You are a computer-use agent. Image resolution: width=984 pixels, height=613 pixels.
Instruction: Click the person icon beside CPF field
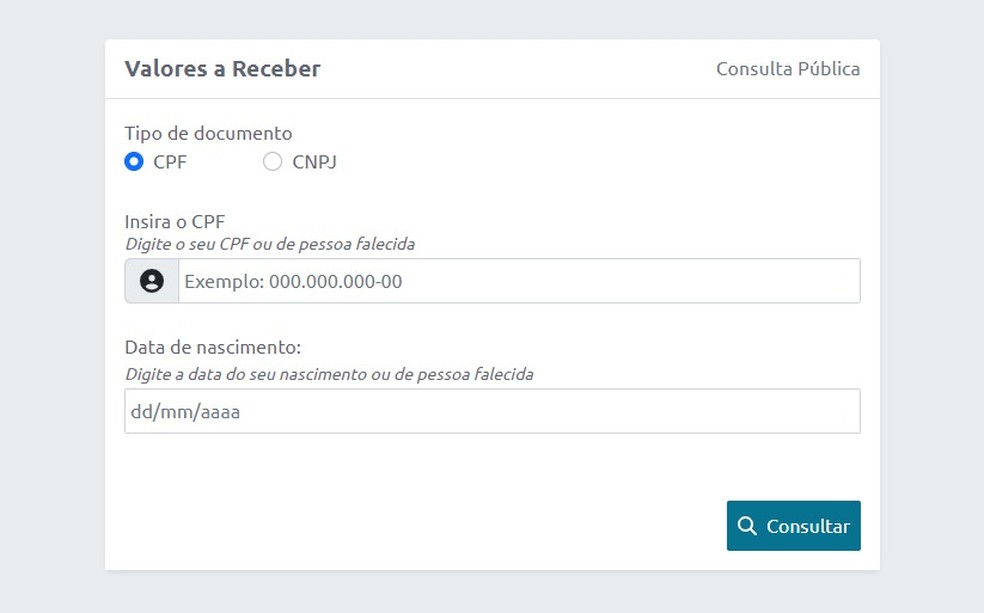(x=151, y=280)
